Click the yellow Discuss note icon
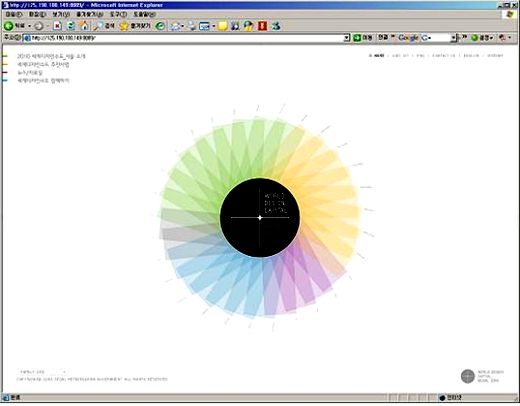Viewport: 520px width, 406px height. [222, 26]
